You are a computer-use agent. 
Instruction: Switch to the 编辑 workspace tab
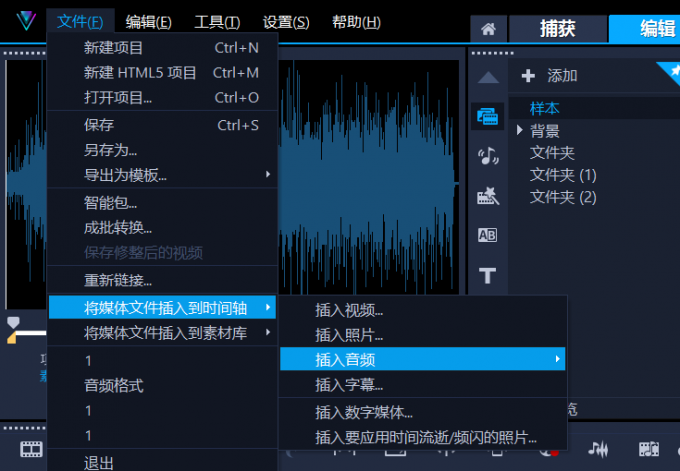(644, 29)
